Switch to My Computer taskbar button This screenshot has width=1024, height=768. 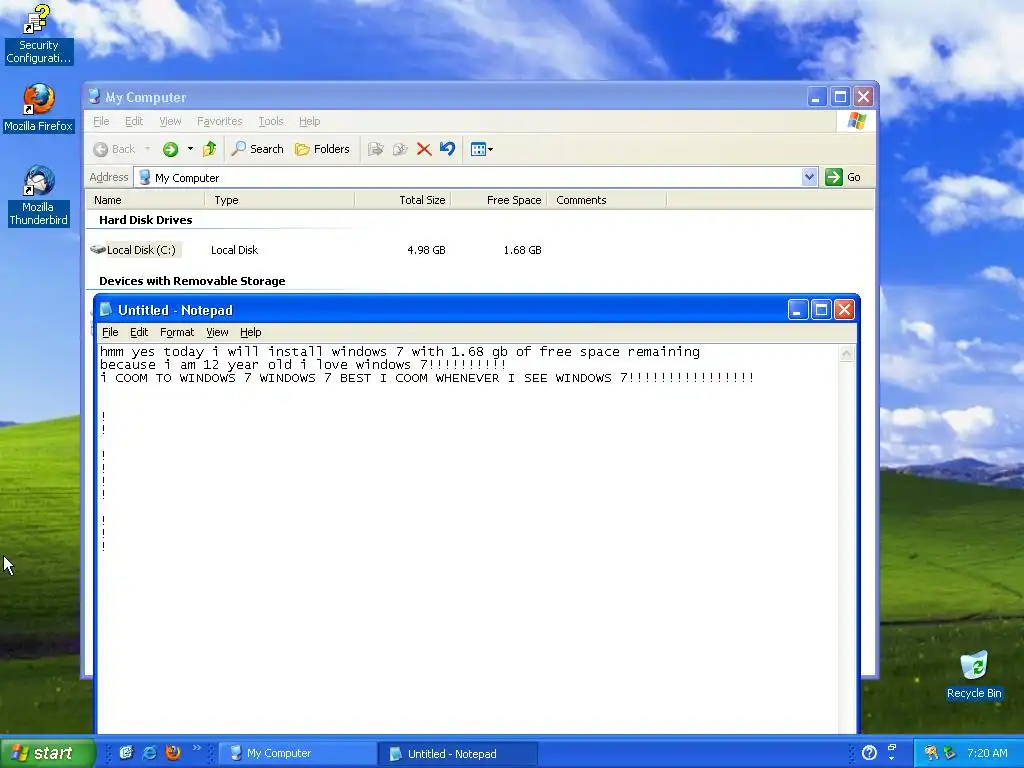tap(296, 753)
